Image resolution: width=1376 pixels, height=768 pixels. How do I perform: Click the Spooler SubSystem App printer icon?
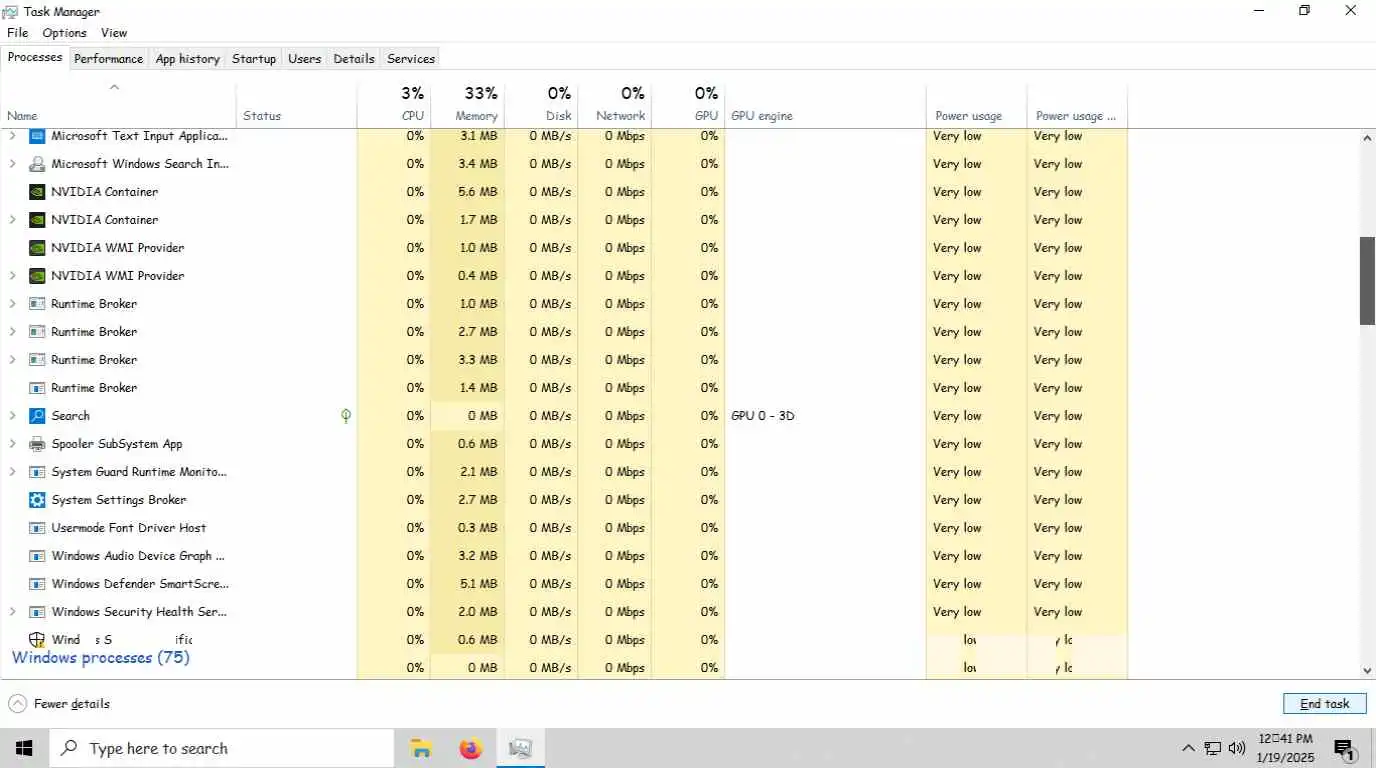coord(37,444)
